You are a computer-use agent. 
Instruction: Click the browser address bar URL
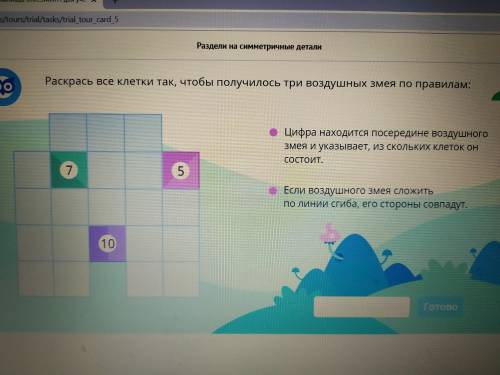59,19
